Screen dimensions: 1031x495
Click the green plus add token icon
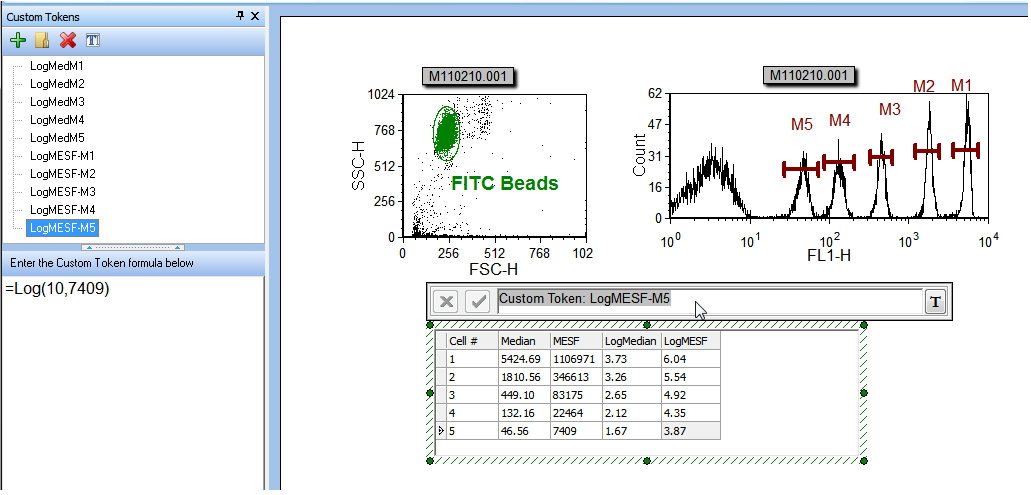[x=17, y=41]
